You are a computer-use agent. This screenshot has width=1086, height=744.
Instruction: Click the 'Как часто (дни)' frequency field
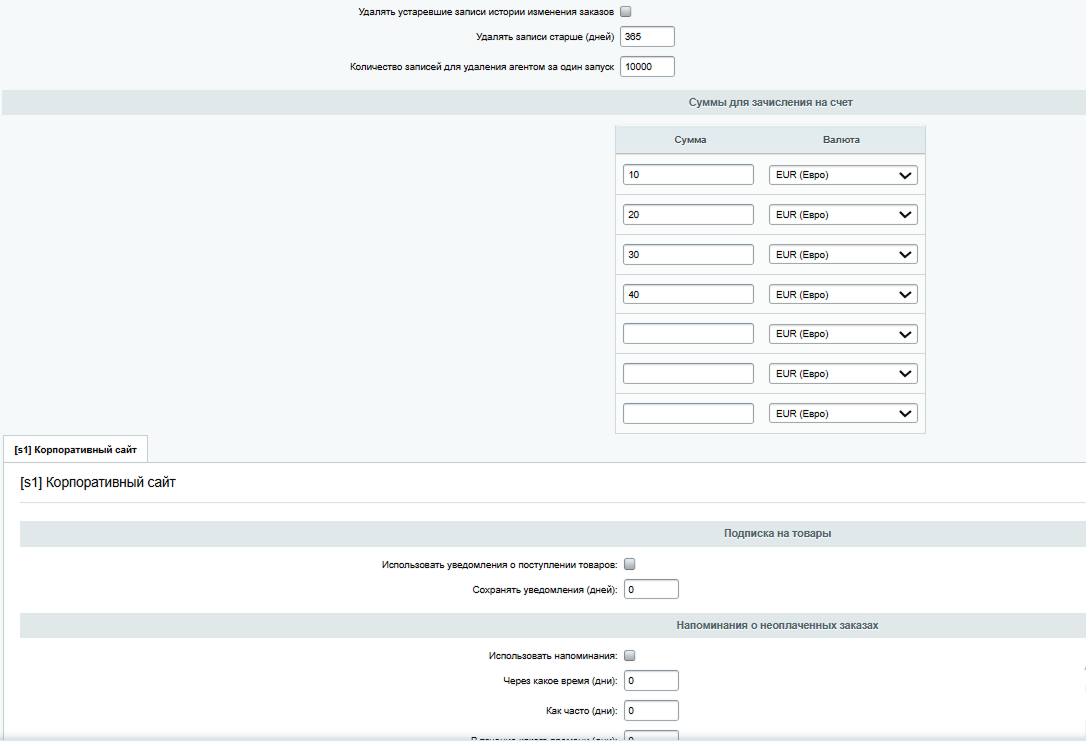coord(651,711)
